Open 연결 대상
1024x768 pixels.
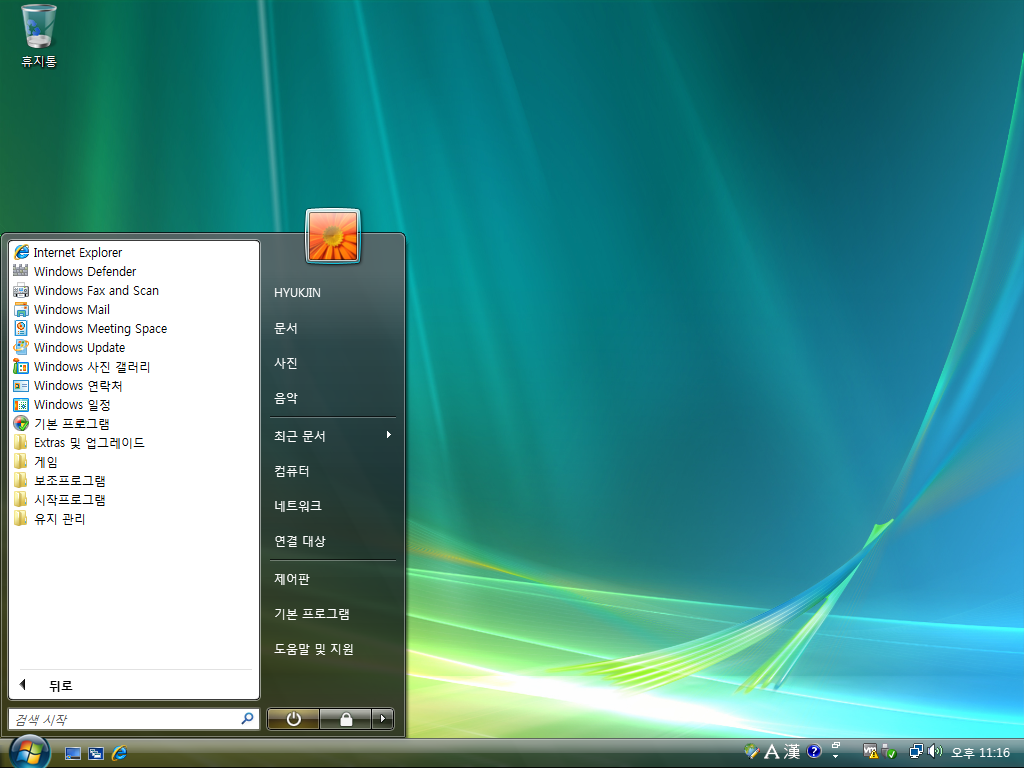[332, 541]
